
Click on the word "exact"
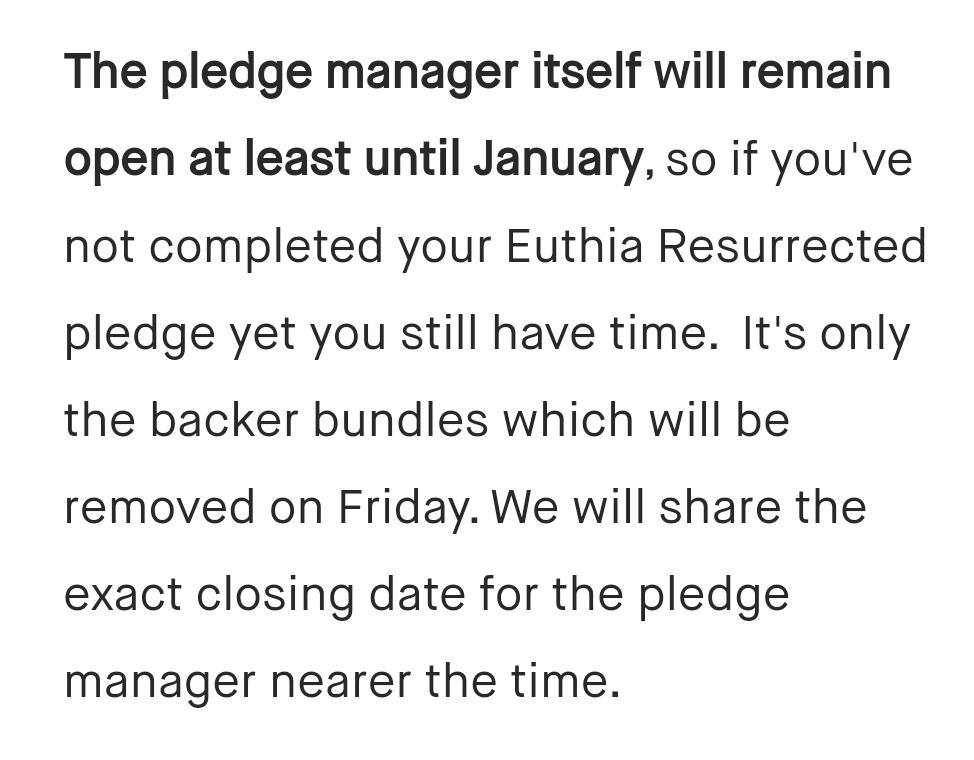coord(123,595)
